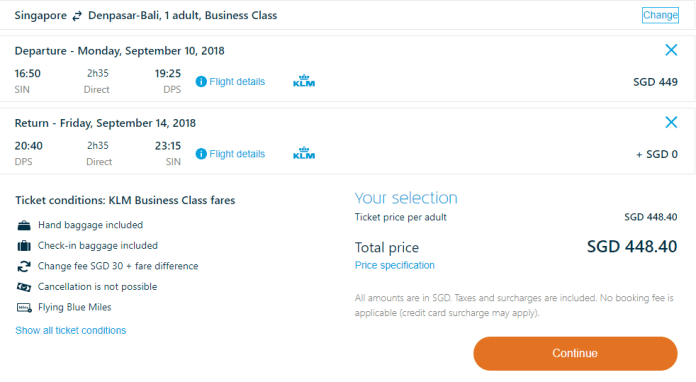Click the Flying Blue Miles icon
Image resolution: width=696 pixels, height=382 pixels.
(24, 307)
